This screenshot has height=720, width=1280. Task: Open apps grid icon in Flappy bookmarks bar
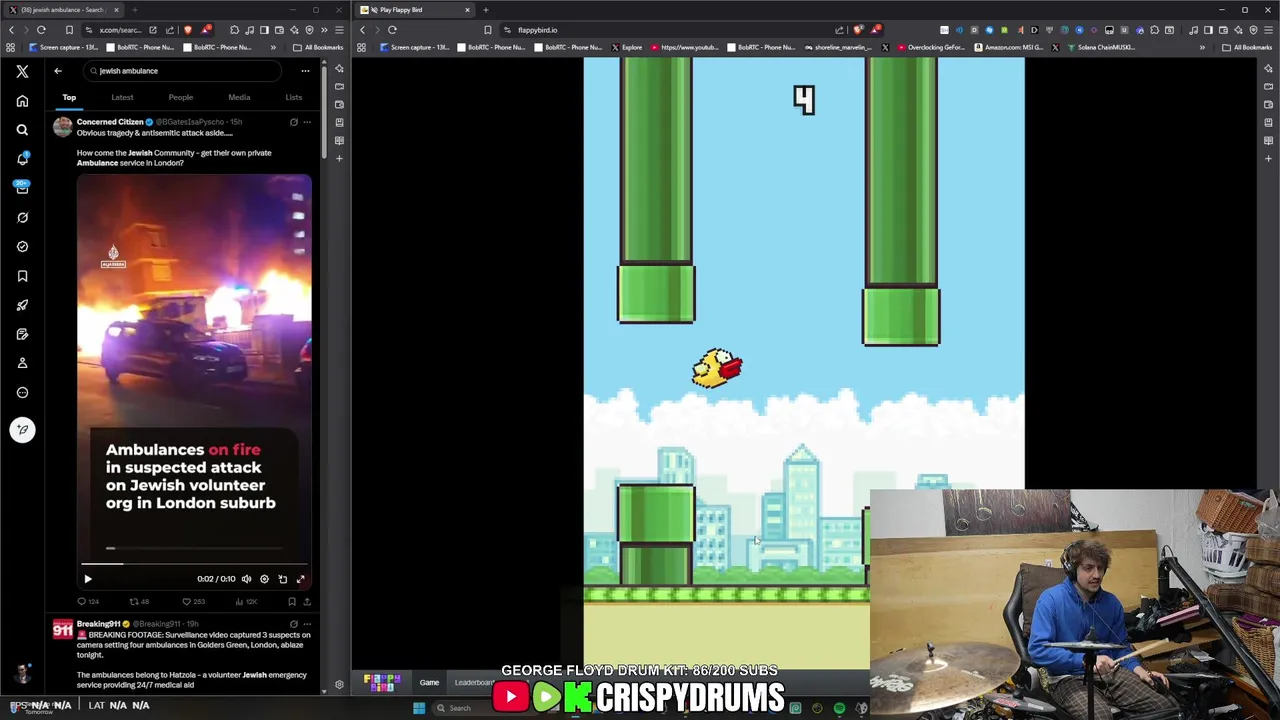362,47
